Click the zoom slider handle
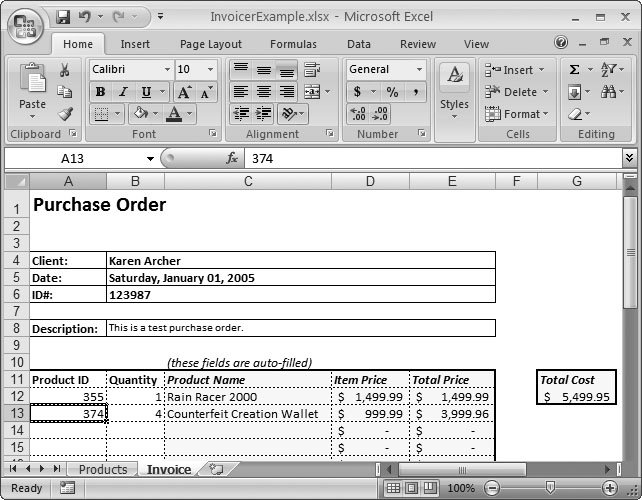This screenshot has height=500, width=642. click(x=548, y=488)
